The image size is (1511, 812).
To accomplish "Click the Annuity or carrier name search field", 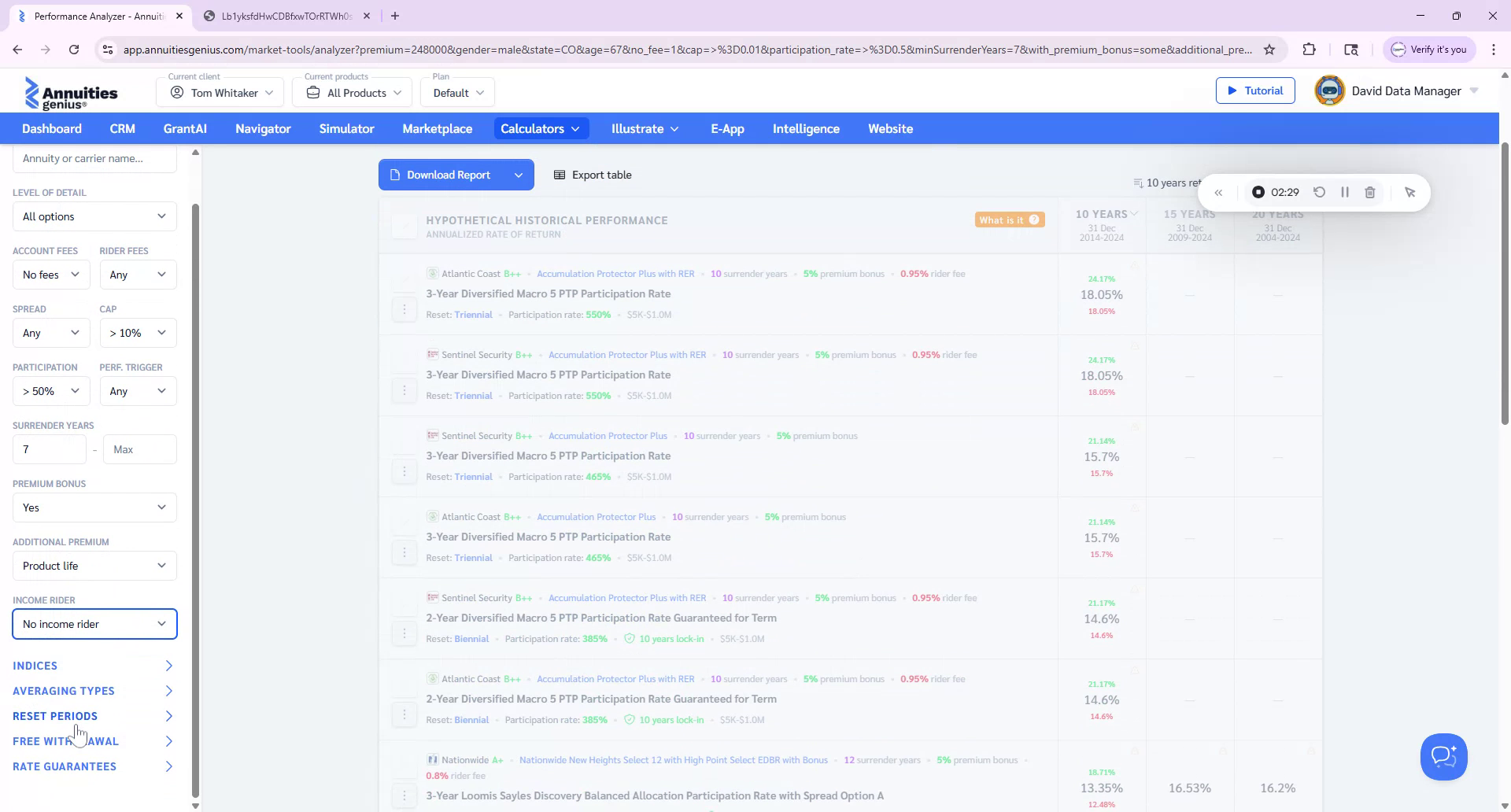I will click(x=94, y=158).
